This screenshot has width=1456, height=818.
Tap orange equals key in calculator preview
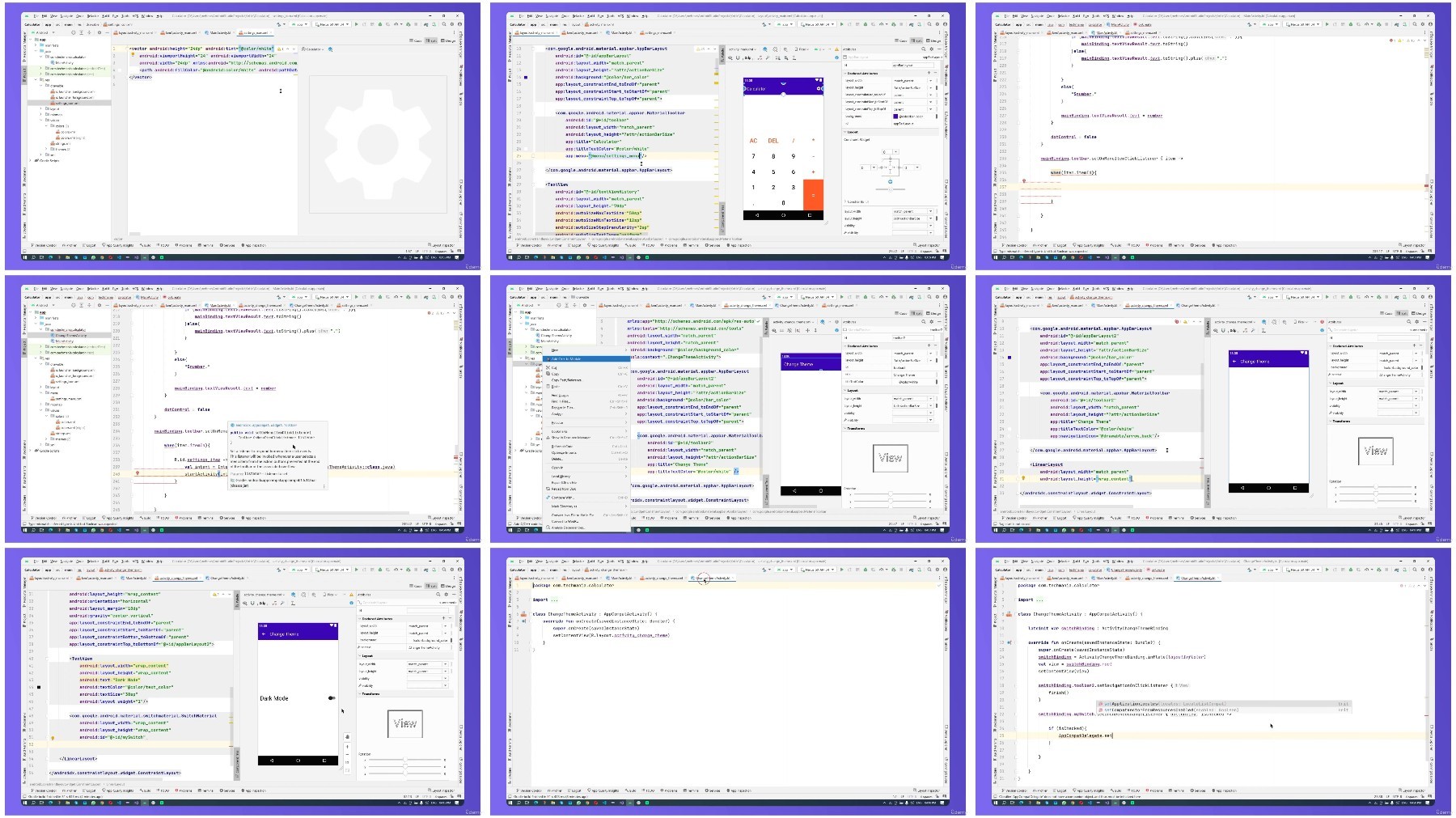coord(813,195)
